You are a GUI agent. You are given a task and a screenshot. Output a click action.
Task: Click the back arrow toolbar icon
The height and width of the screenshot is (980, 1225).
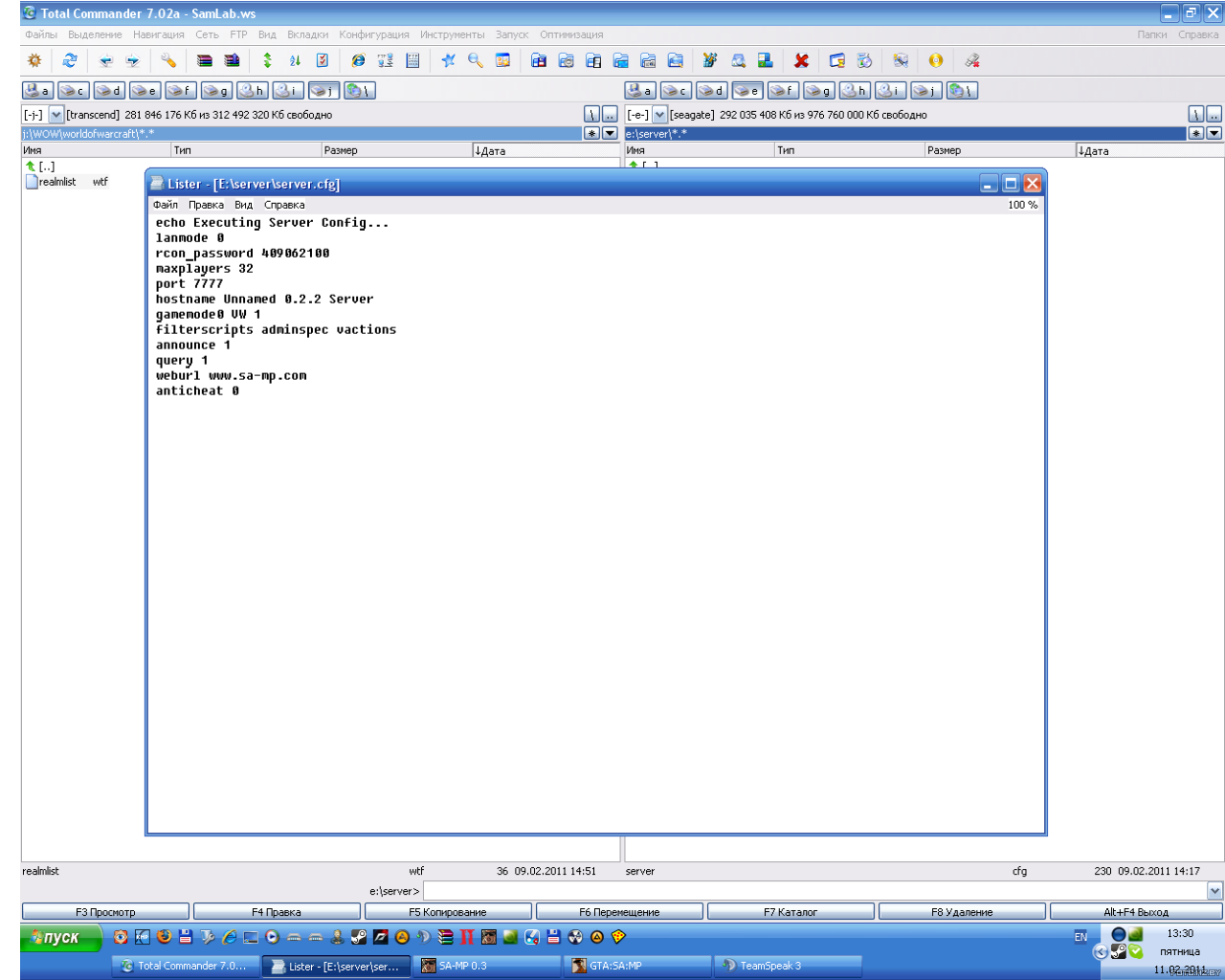click(x=105, y=60)
